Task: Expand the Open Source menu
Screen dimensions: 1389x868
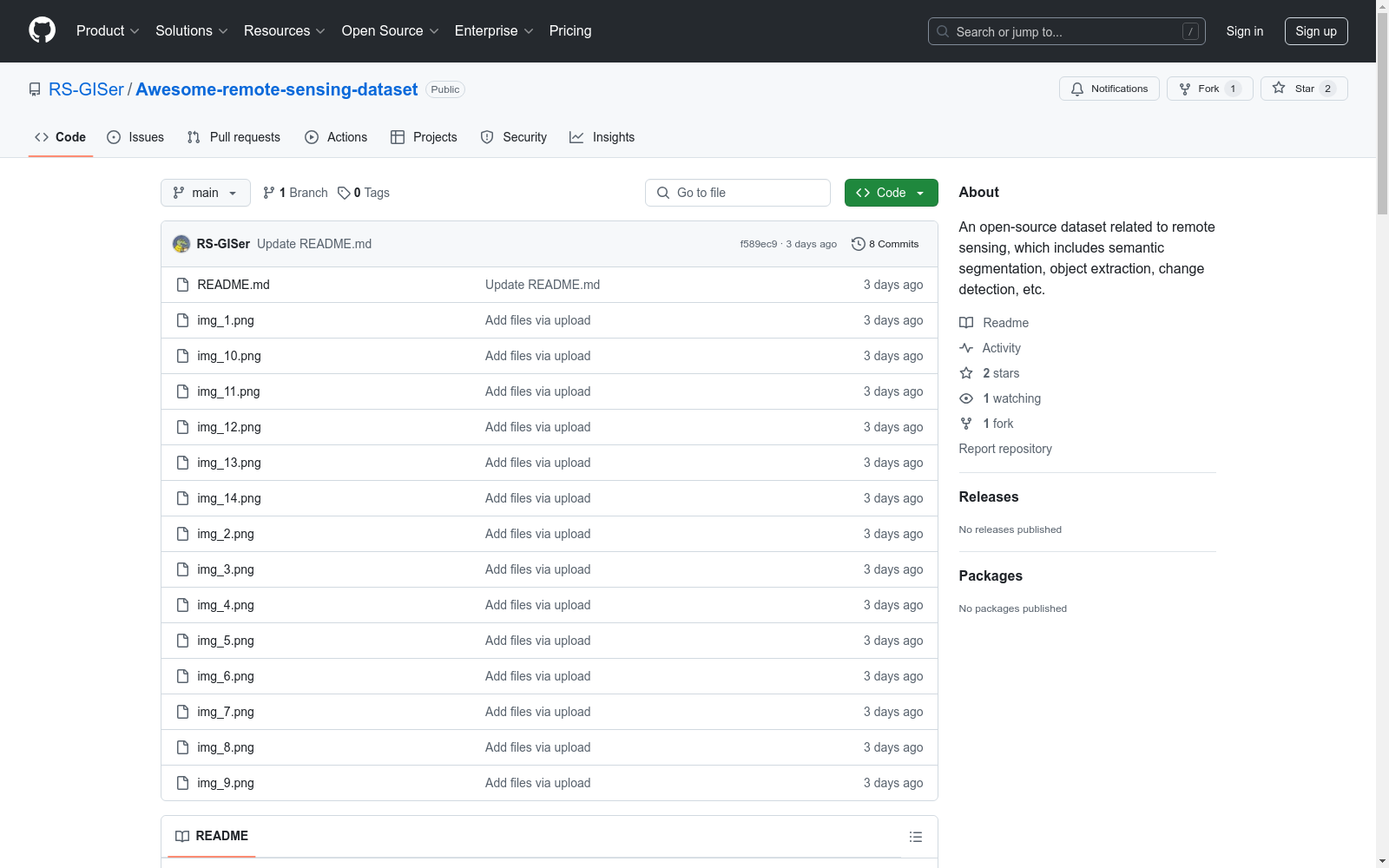Action: [391, 31]
